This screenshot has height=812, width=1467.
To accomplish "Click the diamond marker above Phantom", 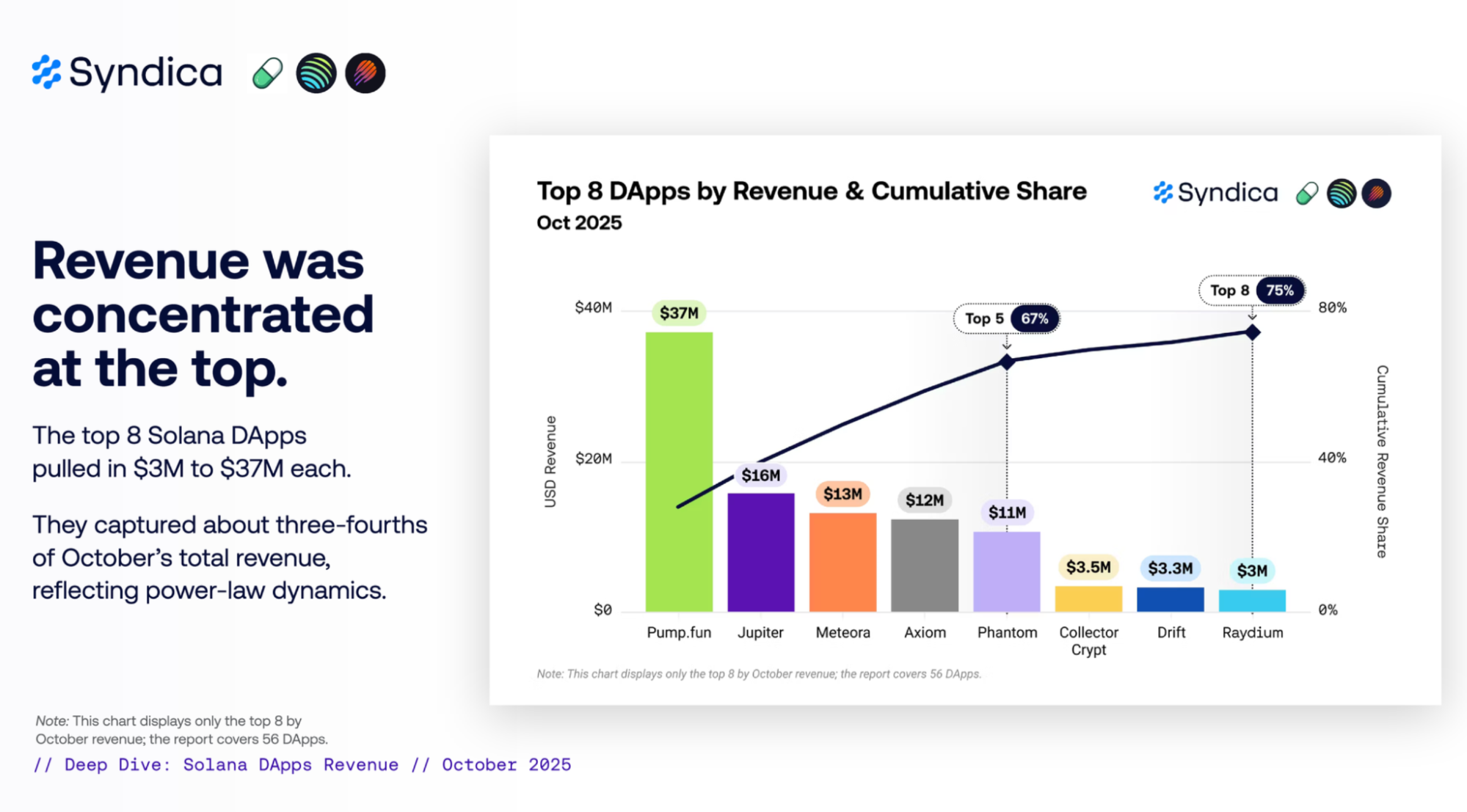I will point(1007,362).
